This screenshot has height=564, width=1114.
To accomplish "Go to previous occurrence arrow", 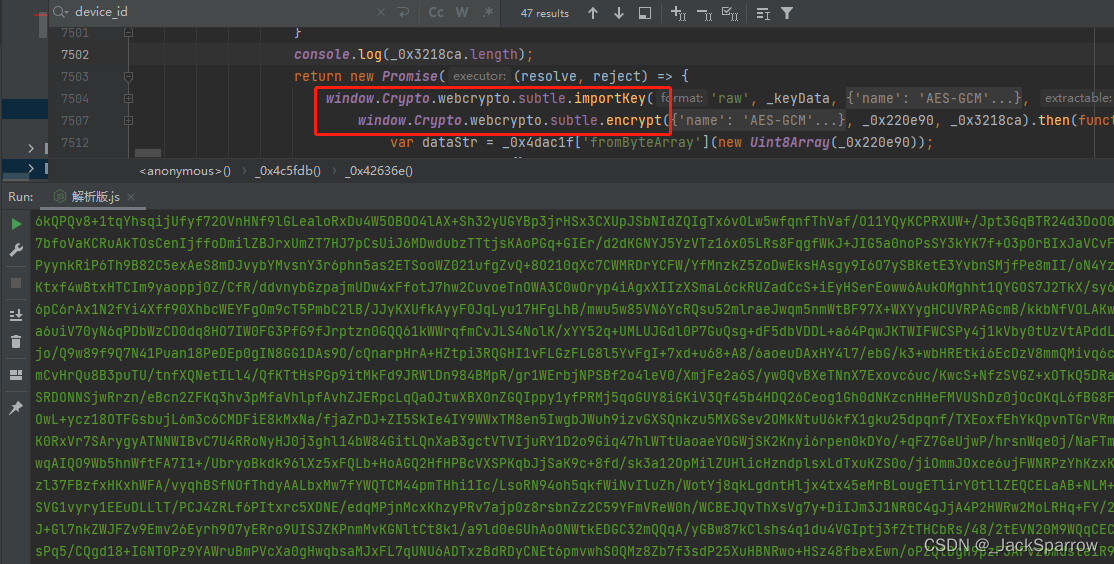I will click(x=593, y=13).
